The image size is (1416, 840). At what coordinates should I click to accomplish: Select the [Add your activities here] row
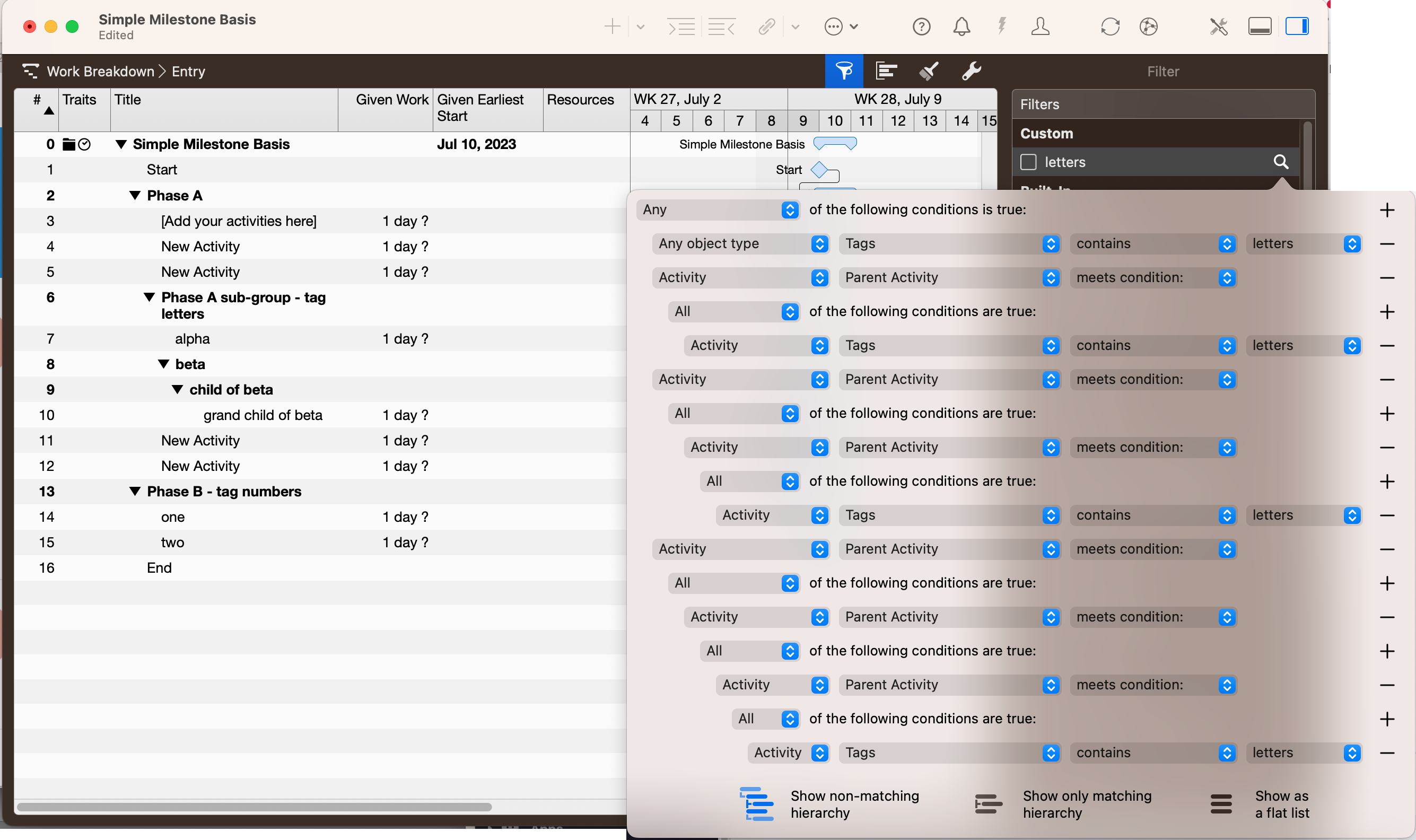tap(321, 221)
